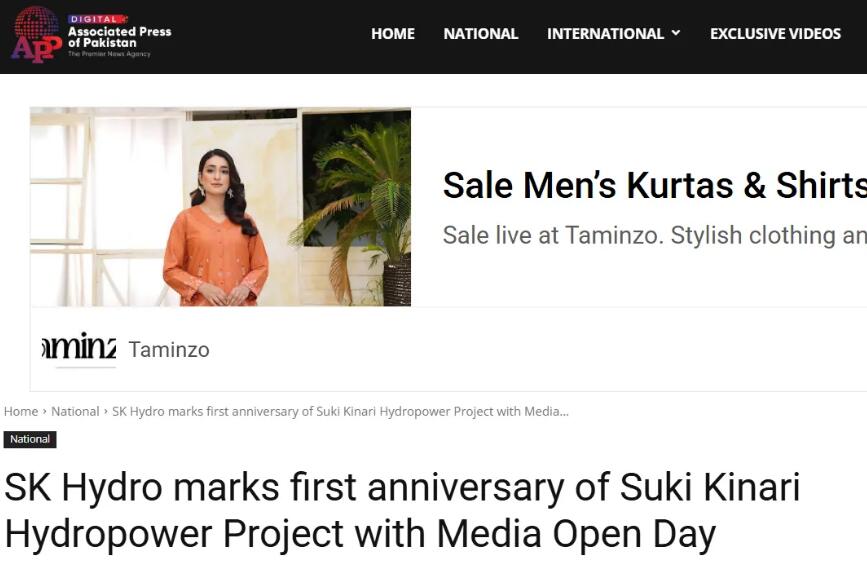Click the Associated Press of Pakistan wordmark
Viewport: 867px width, 564px height.
[x=119, y=37]
